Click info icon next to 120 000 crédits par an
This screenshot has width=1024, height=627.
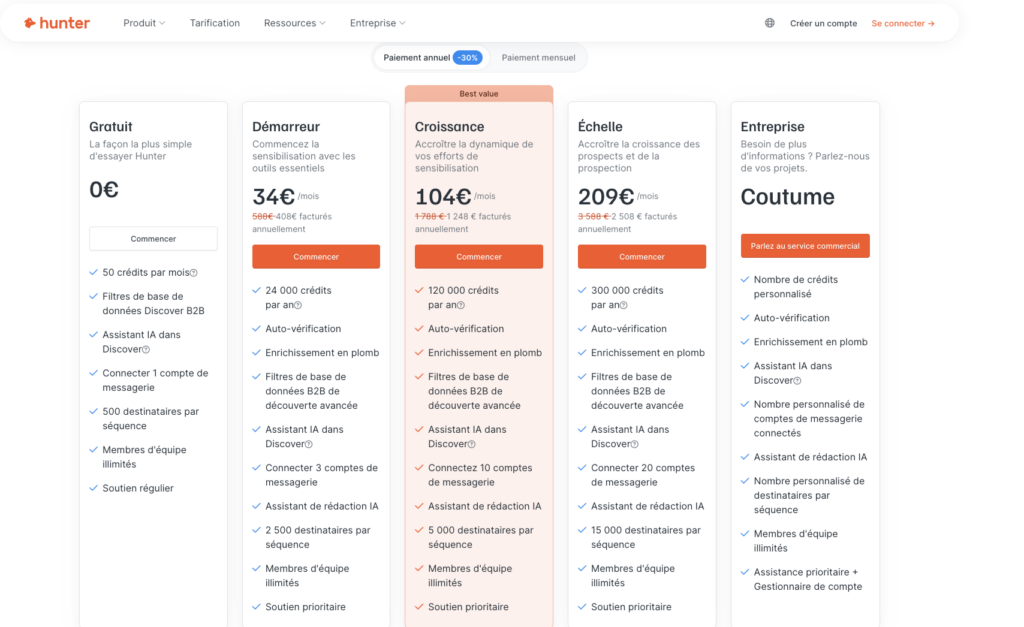point(461,305)
